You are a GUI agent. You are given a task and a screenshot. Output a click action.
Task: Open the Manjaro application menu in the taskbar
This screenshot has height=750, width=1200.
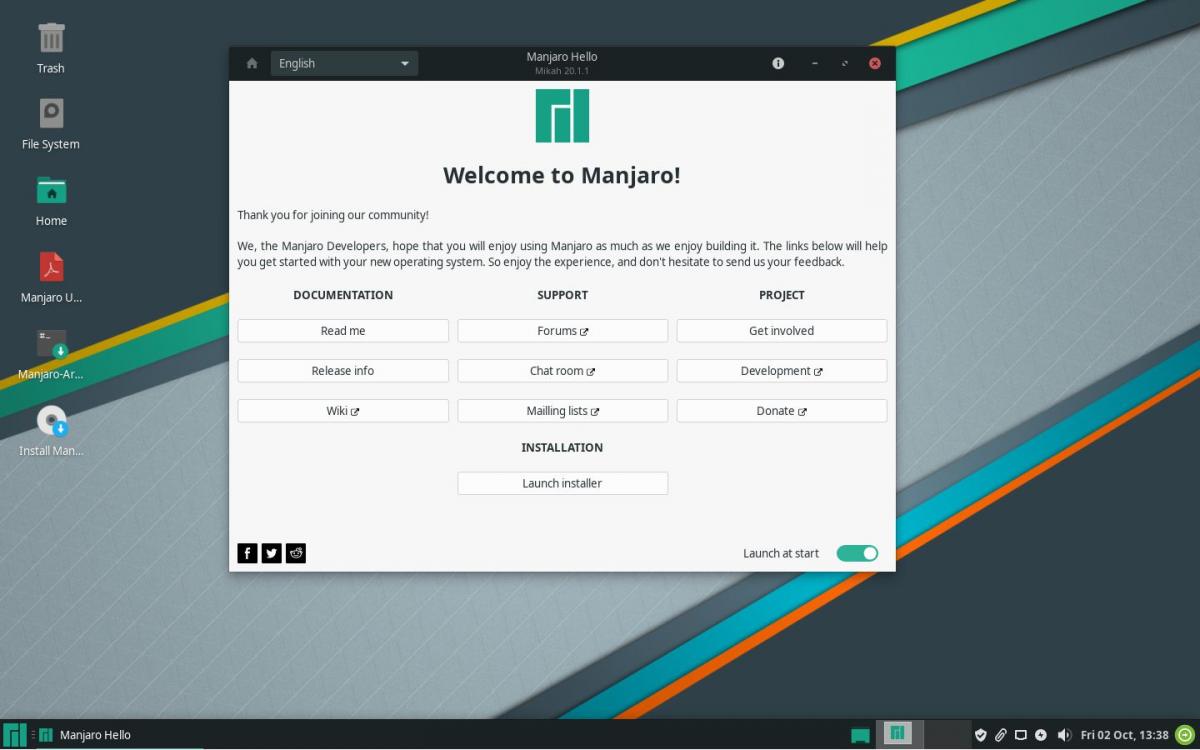pos(15,735)
